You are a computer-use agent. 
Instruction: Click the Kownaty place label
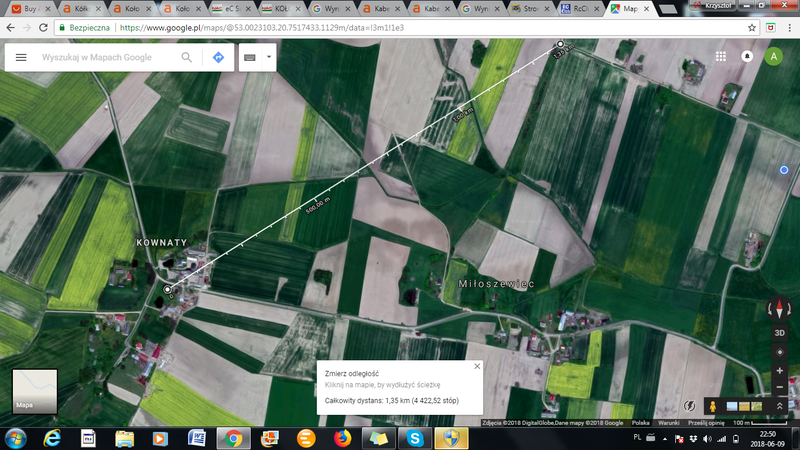coord(162,243)
